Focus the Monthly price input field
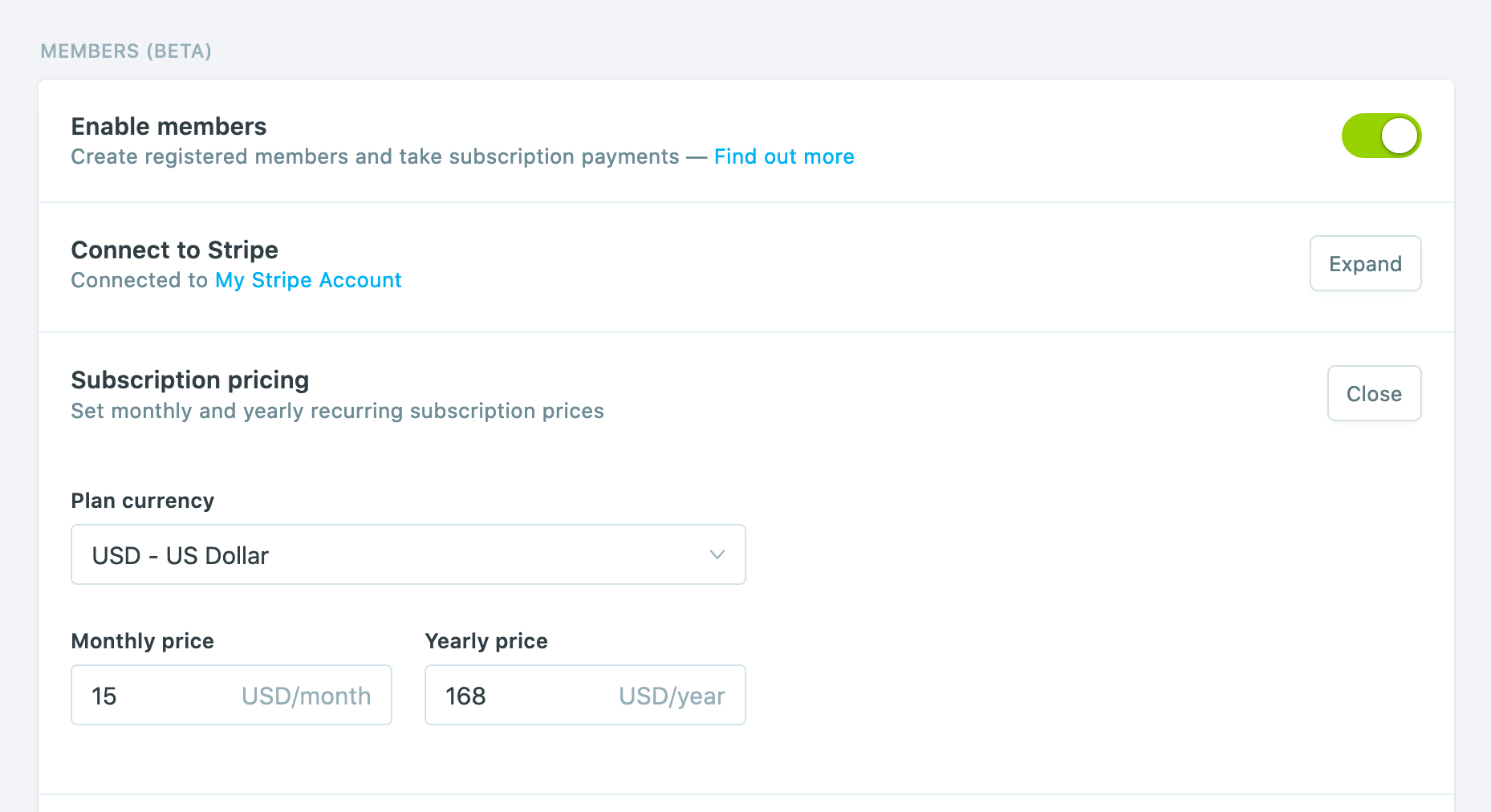The width and height of the screenshot is (1491, 812). click(x=160, y=695)
